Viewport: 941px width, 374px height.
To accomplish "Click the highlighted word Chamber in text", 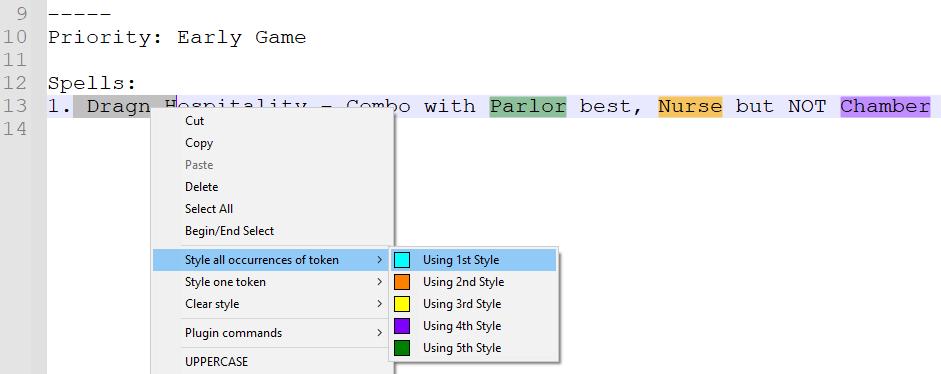I will 885,106.
